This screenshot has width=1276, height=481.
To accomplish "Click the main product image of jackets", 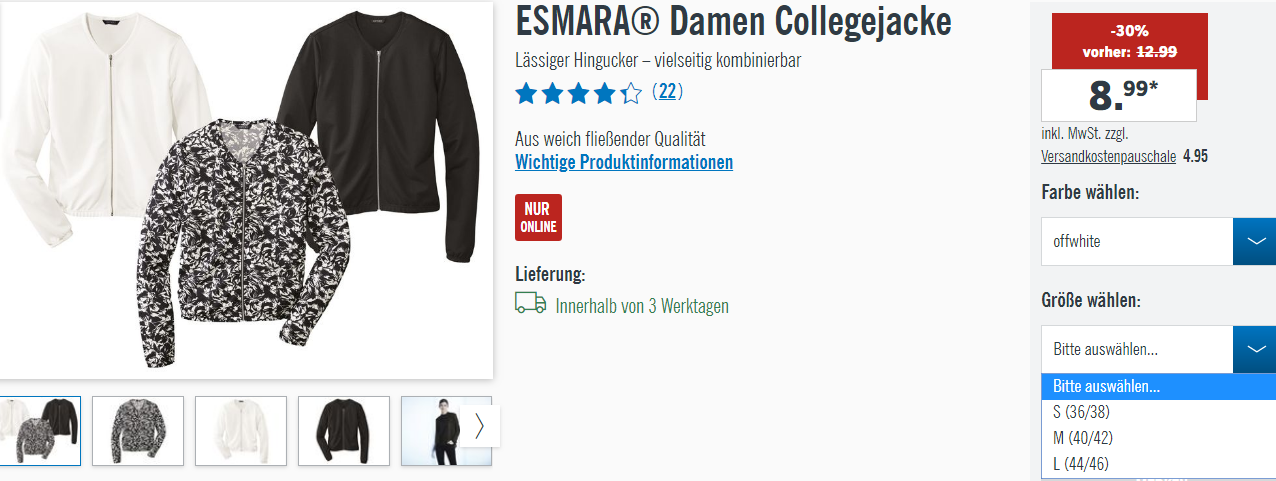I will coord(246,190).
